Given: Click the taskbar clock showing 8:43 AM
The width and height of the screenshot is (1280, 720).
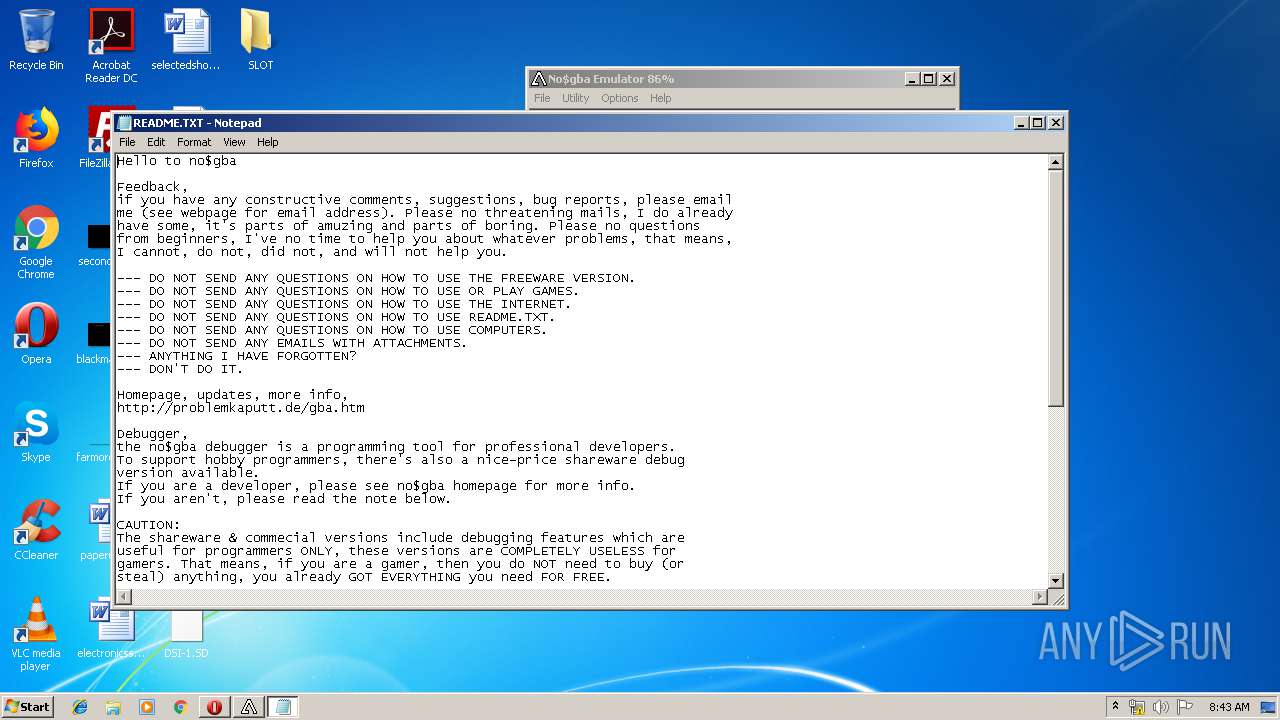Looking at the screenshot, I should [1229, 707].
